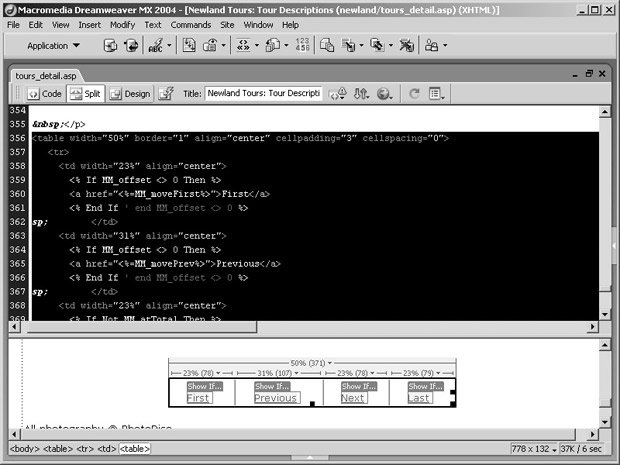Open the 31% (107) column width menu
The image size is (620, 465).
278,373
